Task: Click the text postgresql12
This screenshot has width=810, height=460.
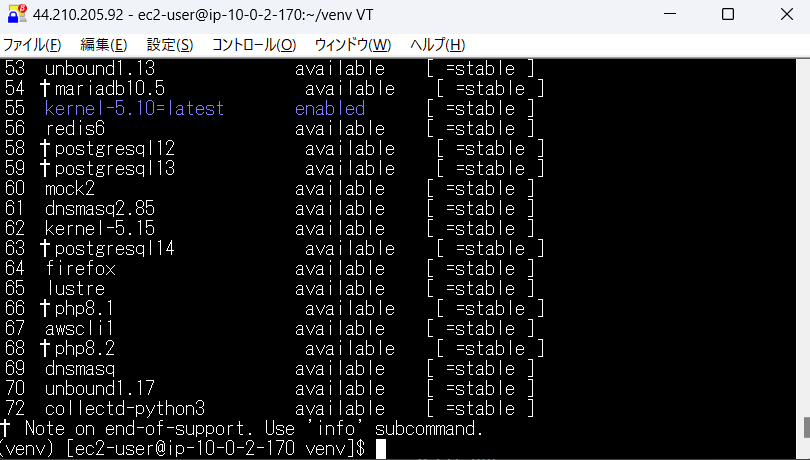Action: click(115, 148)
